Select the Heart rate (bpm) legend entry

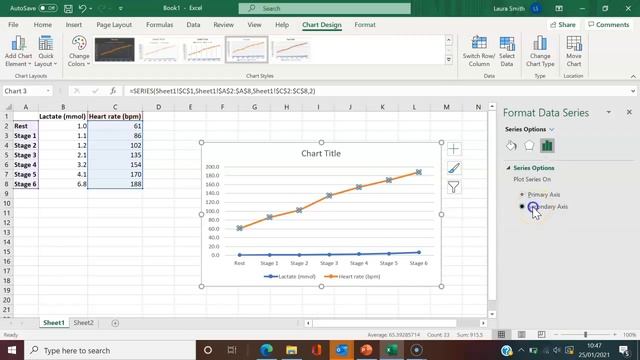353,276
